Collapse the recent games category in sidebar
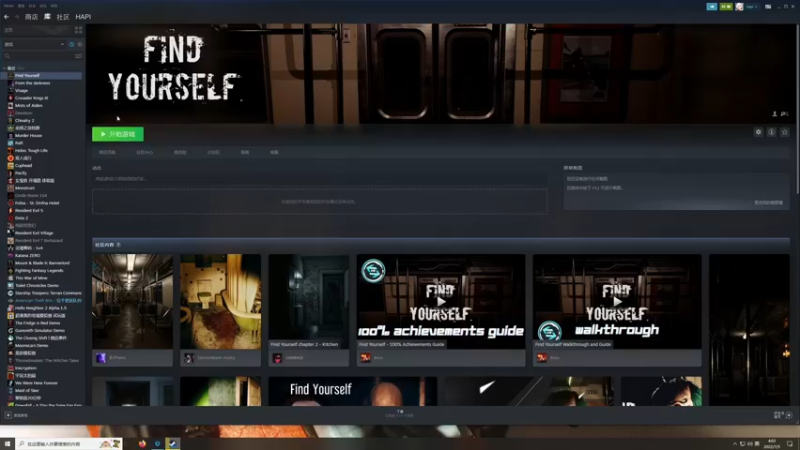 5,68
